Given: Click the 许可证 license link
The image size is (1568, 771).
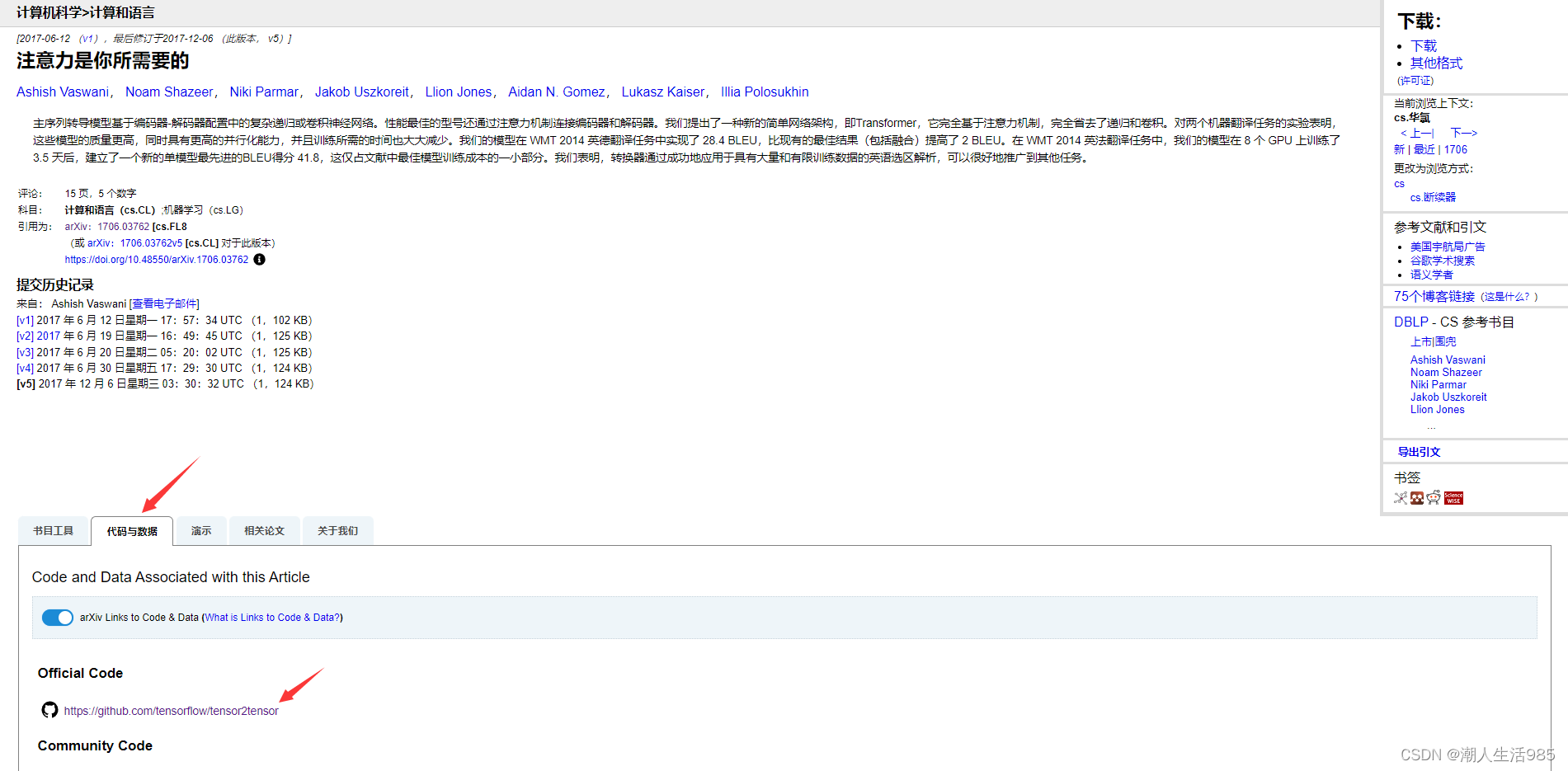Looking at the screenshot, I should point(1415,81).
